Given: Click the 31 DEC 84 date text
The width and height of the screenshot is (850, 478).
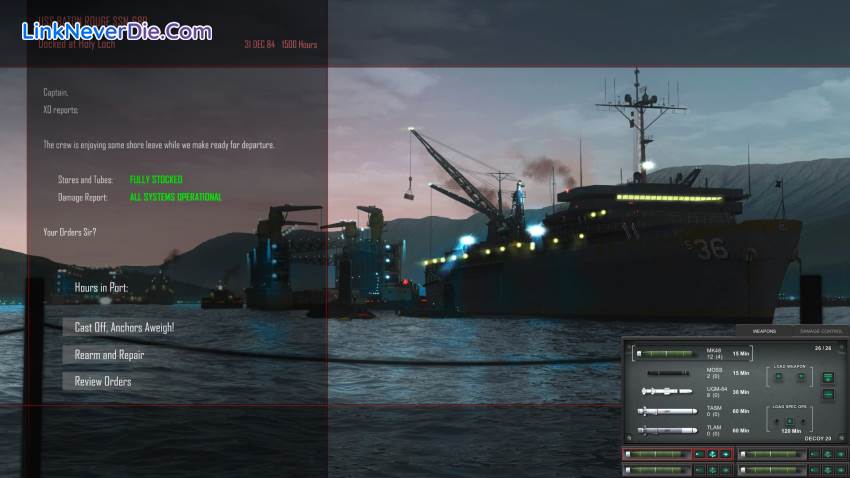Looking at the screenshot, I should coord(259,44).
